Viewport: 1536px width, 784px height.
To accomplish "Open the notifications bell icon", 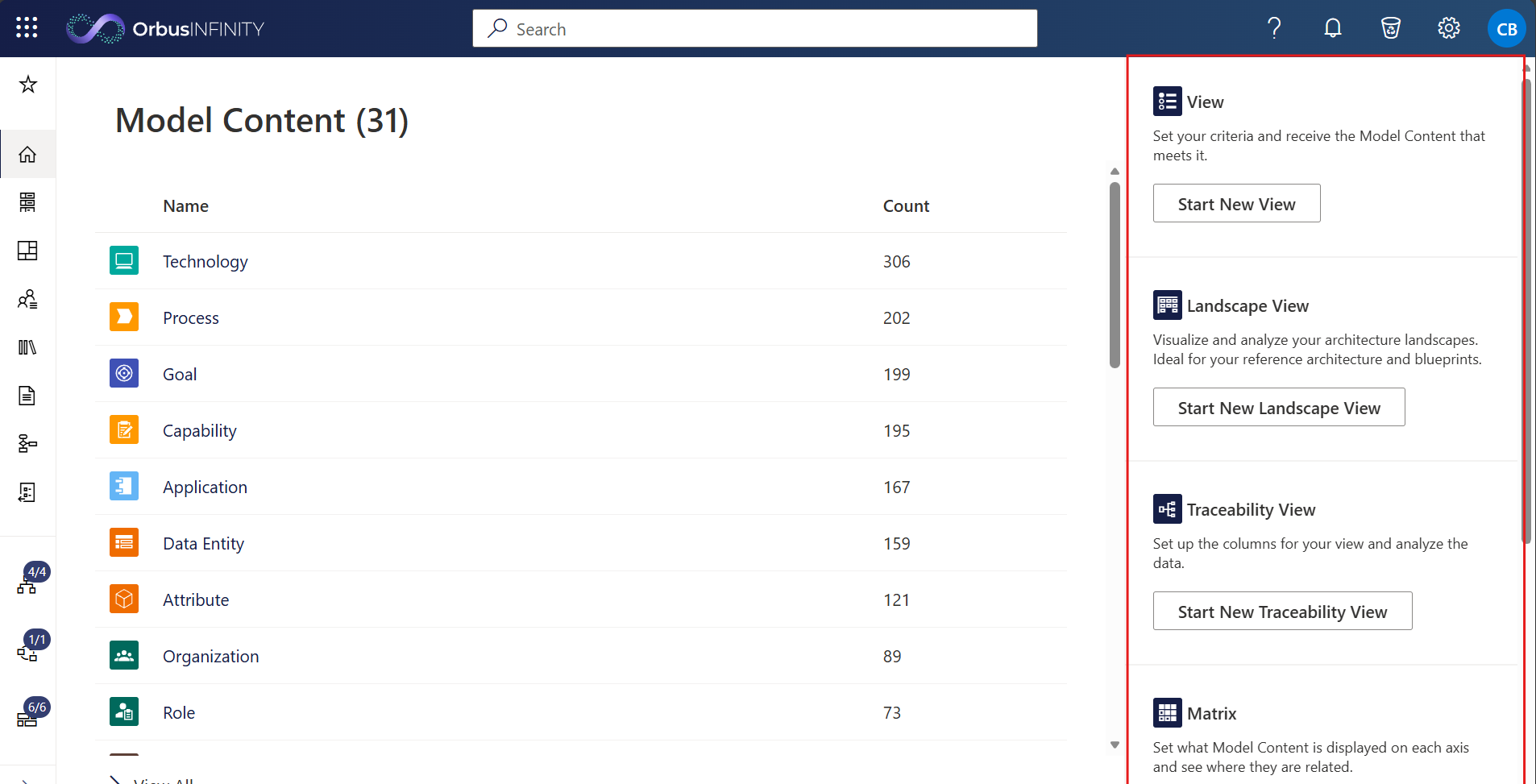I will pyautogui.click(x=1333, y=28).
